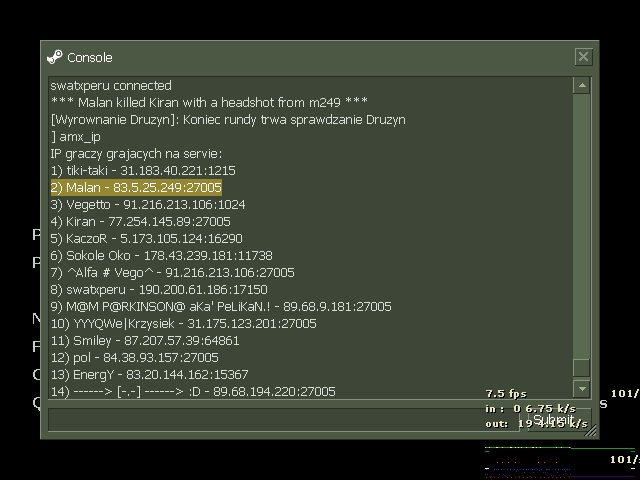Select the highlighted Malan IP line

click(136, 188)
